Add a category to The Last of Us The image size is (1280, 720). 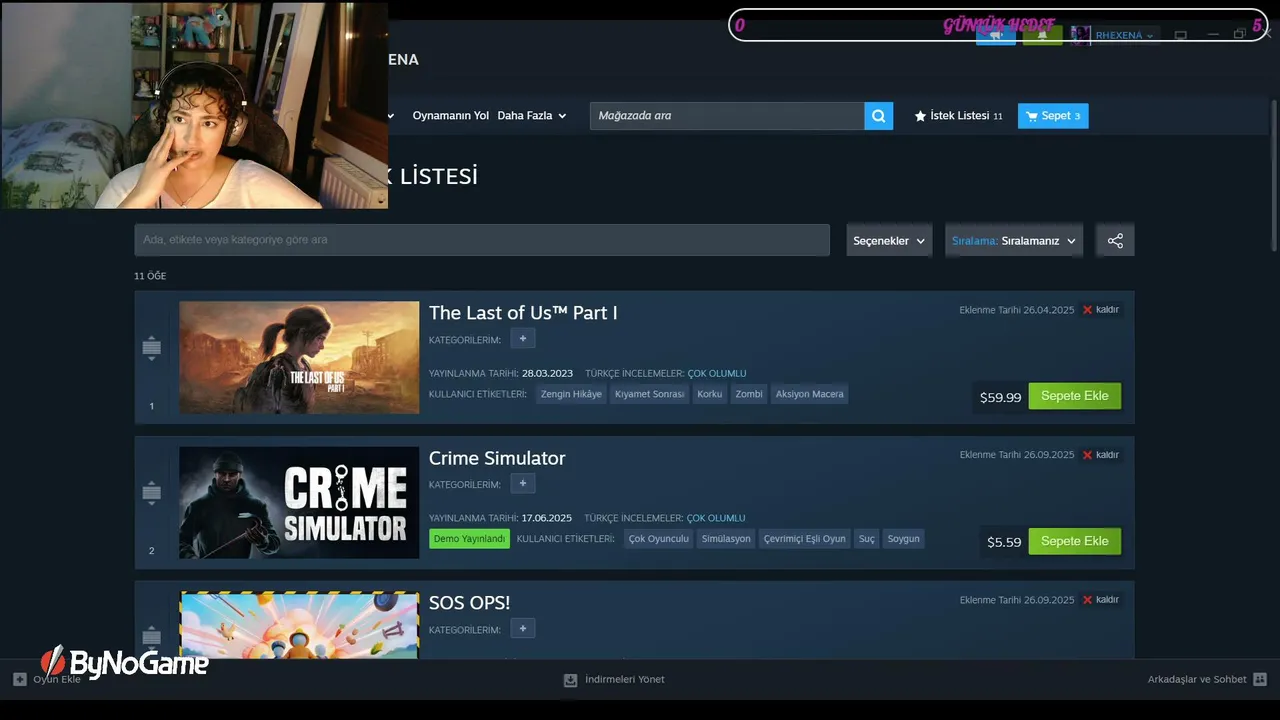[523, 339]
